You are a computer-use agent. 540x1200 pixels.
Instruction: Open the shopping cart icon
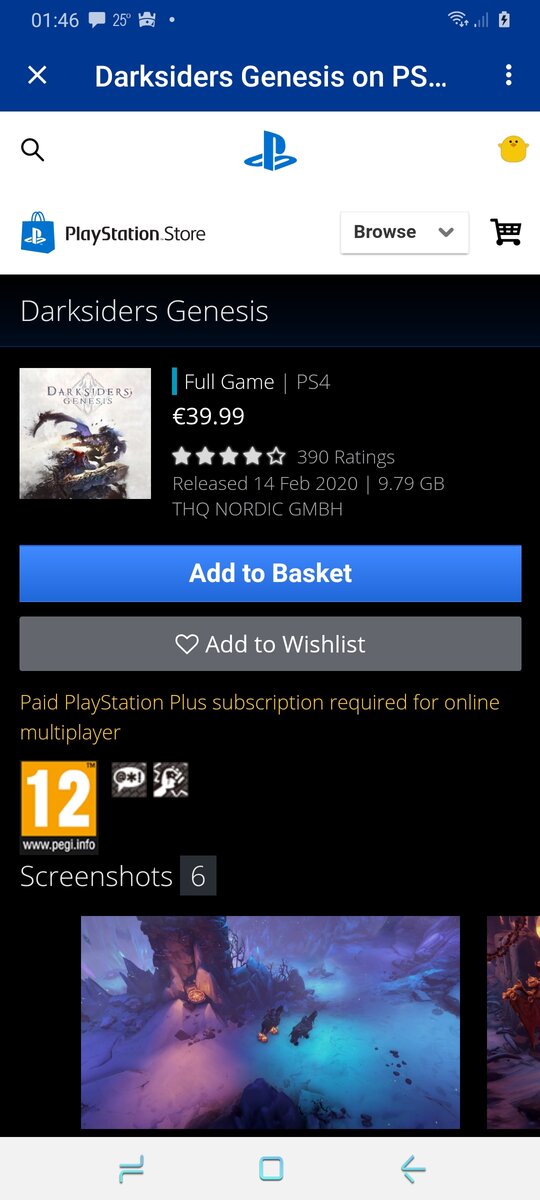click(506, 232)
